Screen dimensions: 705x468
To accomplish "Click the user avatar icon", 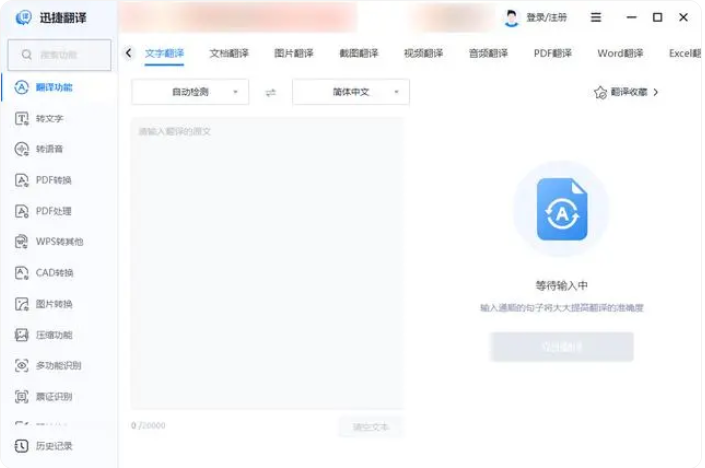I will (511, 18).
